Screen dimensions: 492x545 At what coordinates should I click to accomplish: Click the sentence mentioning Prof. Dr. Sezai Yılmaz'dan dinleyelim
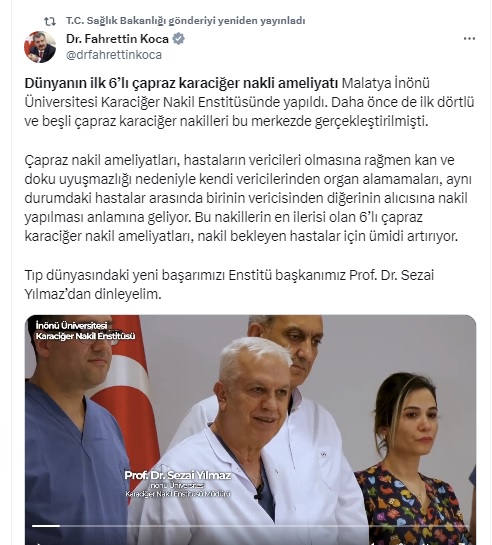click(x=229, y=285)
